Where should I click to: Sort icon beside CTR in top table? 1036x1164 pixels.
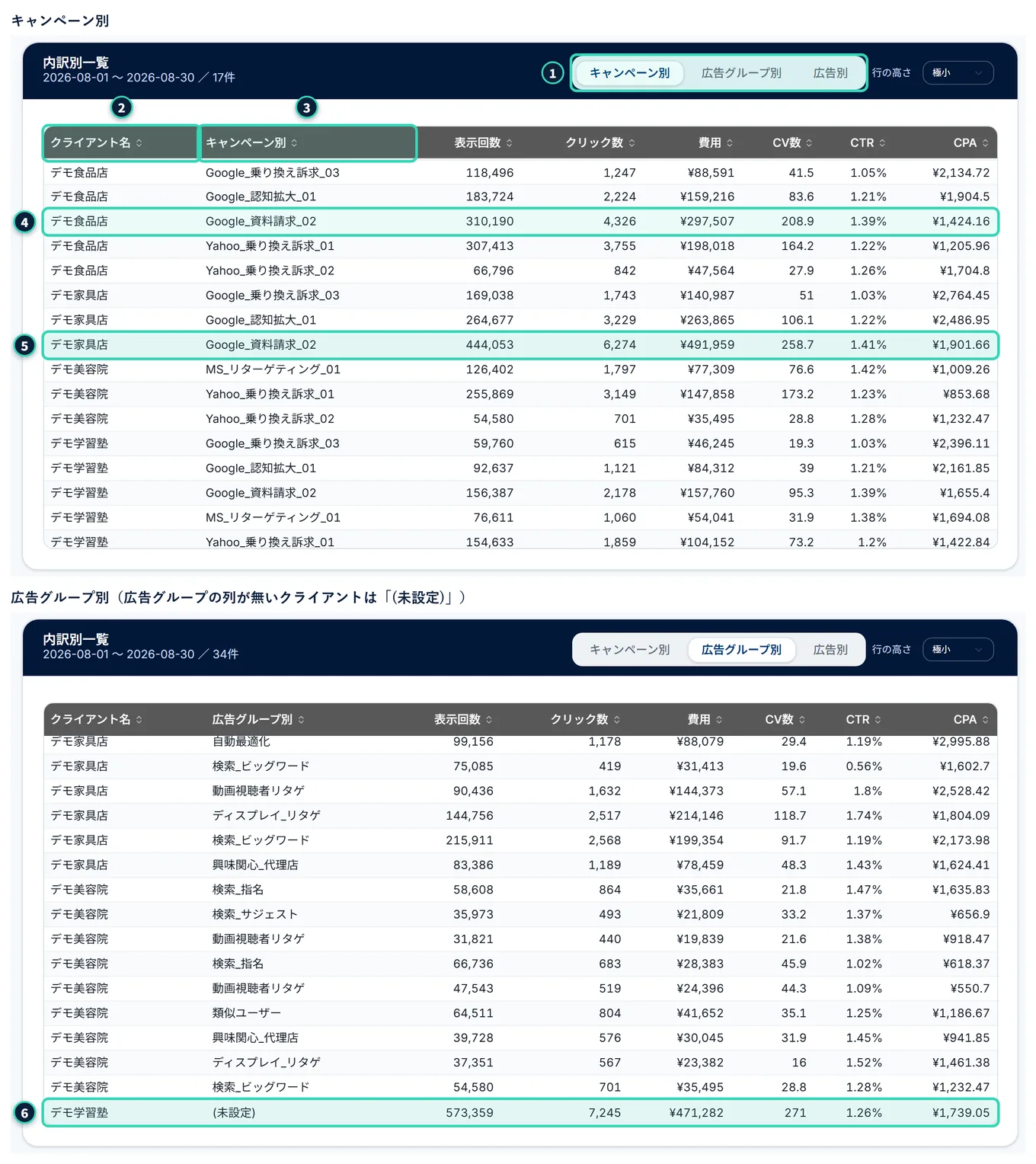882,143
